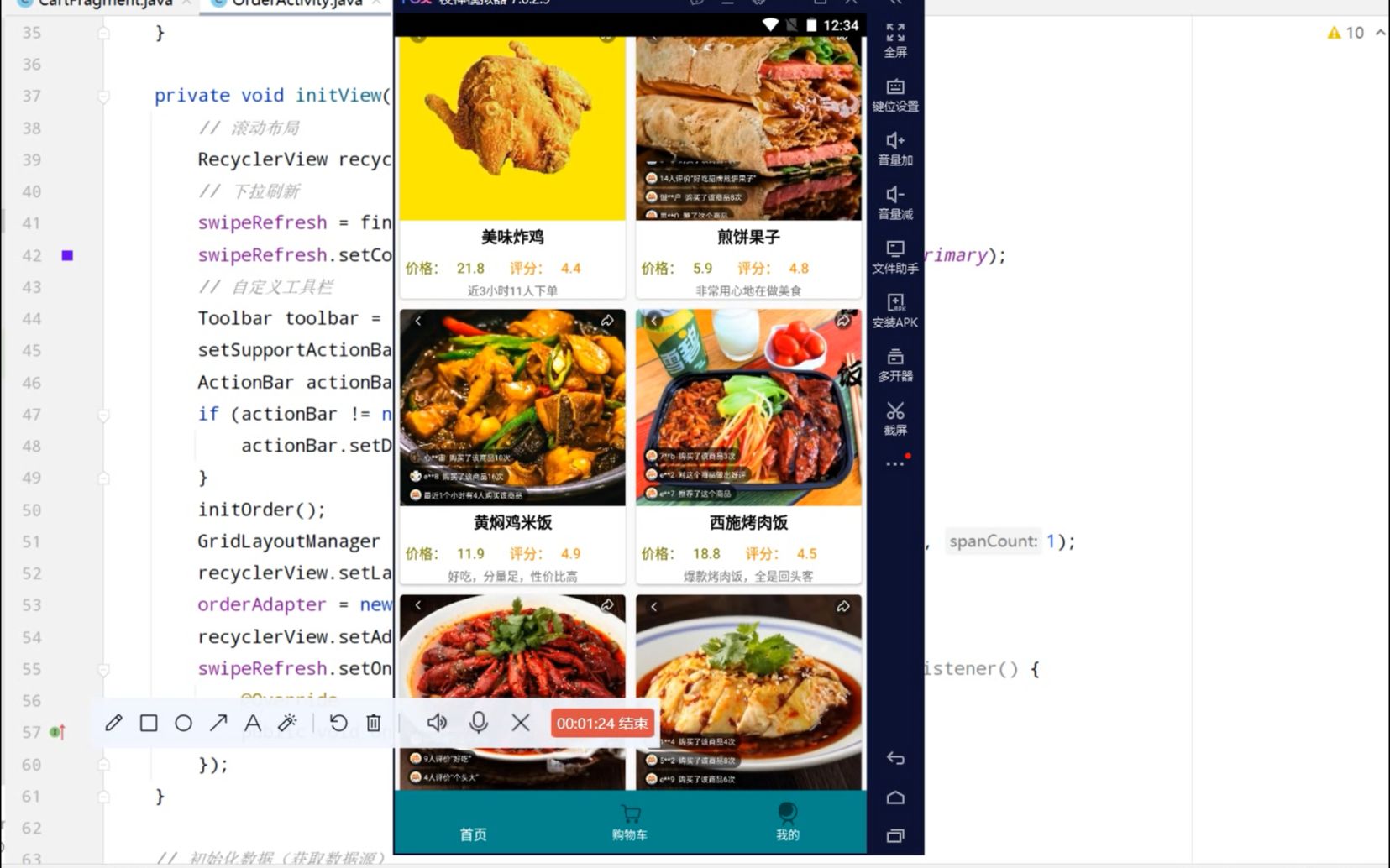Click the 近3小时11人下单 caption
The height and width of the screenshot is (868, 1390).
click(x=512, y=290)
